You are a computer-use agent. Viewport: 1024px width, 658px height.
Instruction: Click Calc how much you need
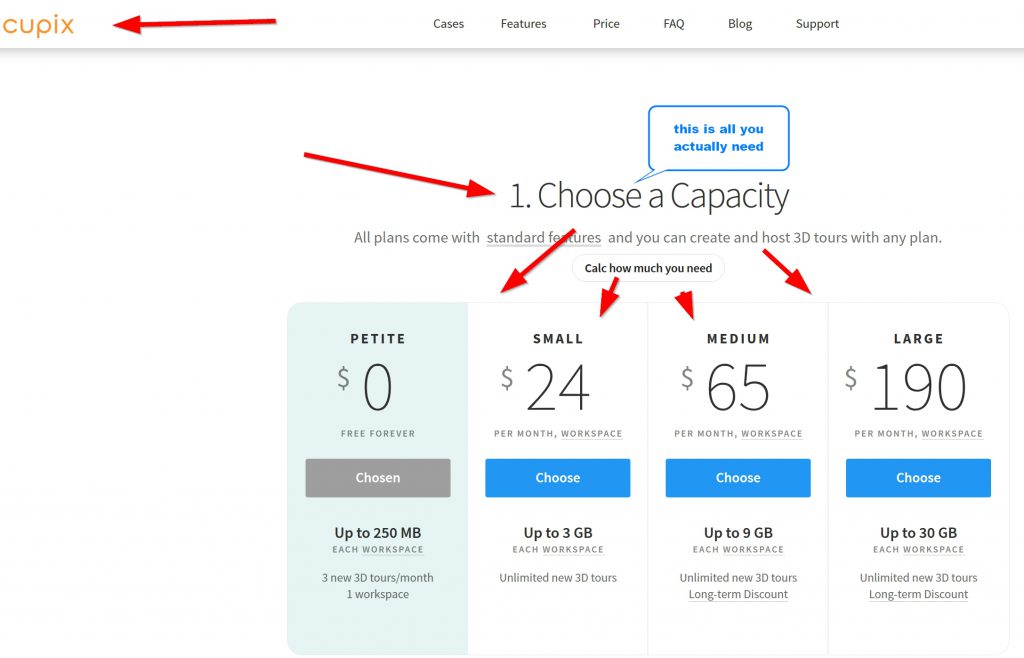tap(648, 268)
